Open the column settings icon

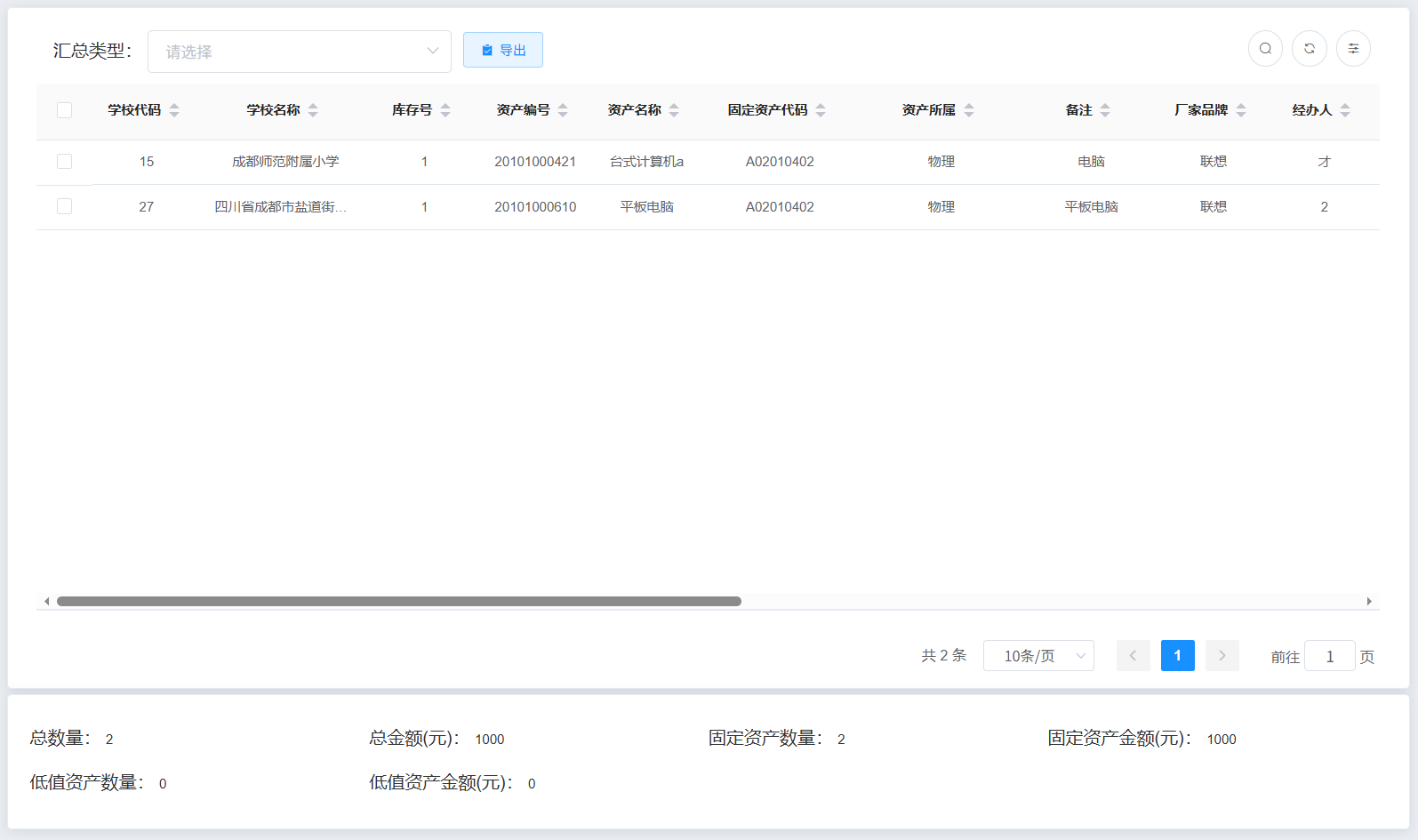(1353, 49)
